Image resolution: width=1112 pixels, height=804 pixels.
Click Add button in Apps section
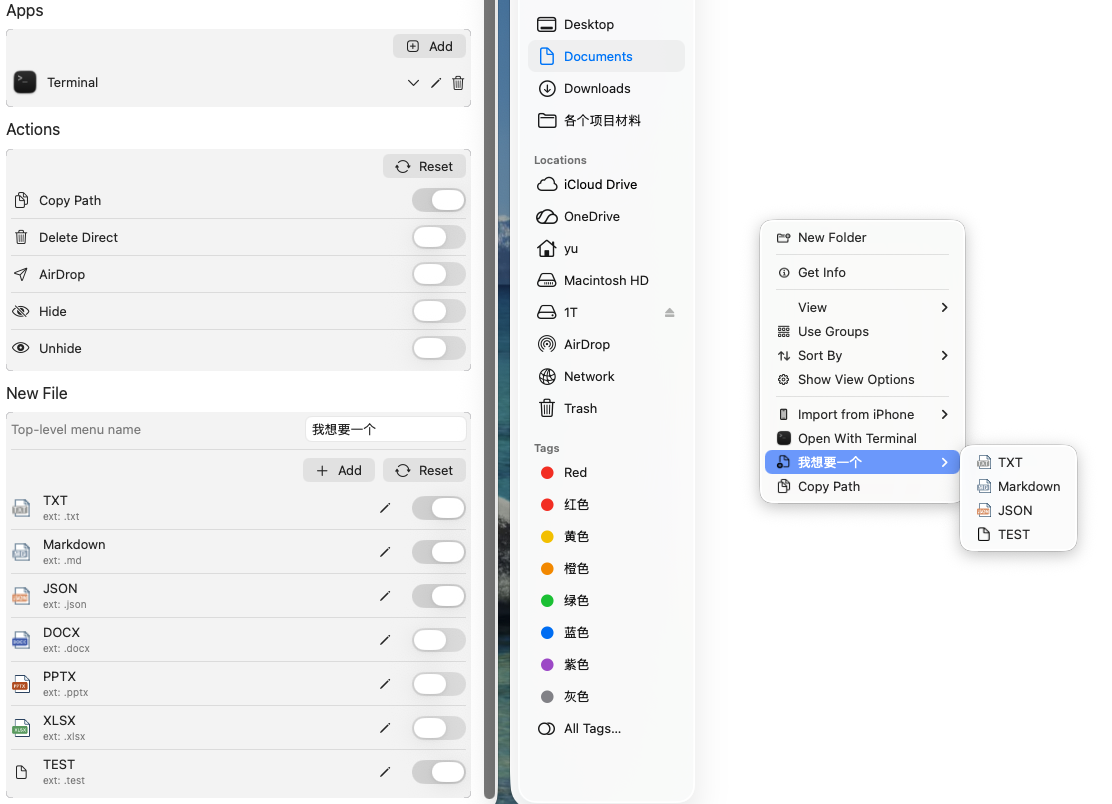pos(429,46)
